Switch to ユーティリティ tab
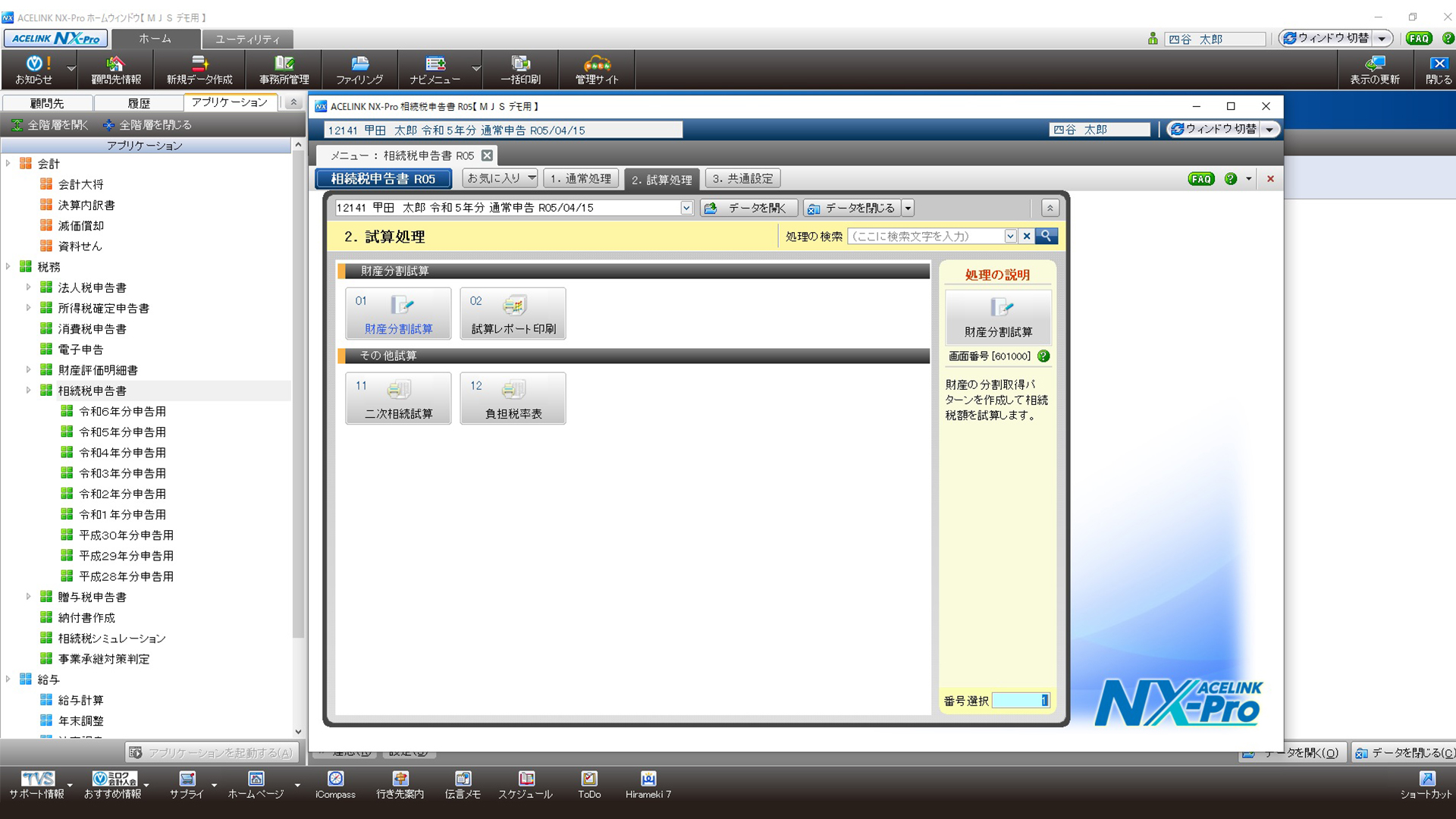Screen dimensions: 1456x819 pos(247,39)
